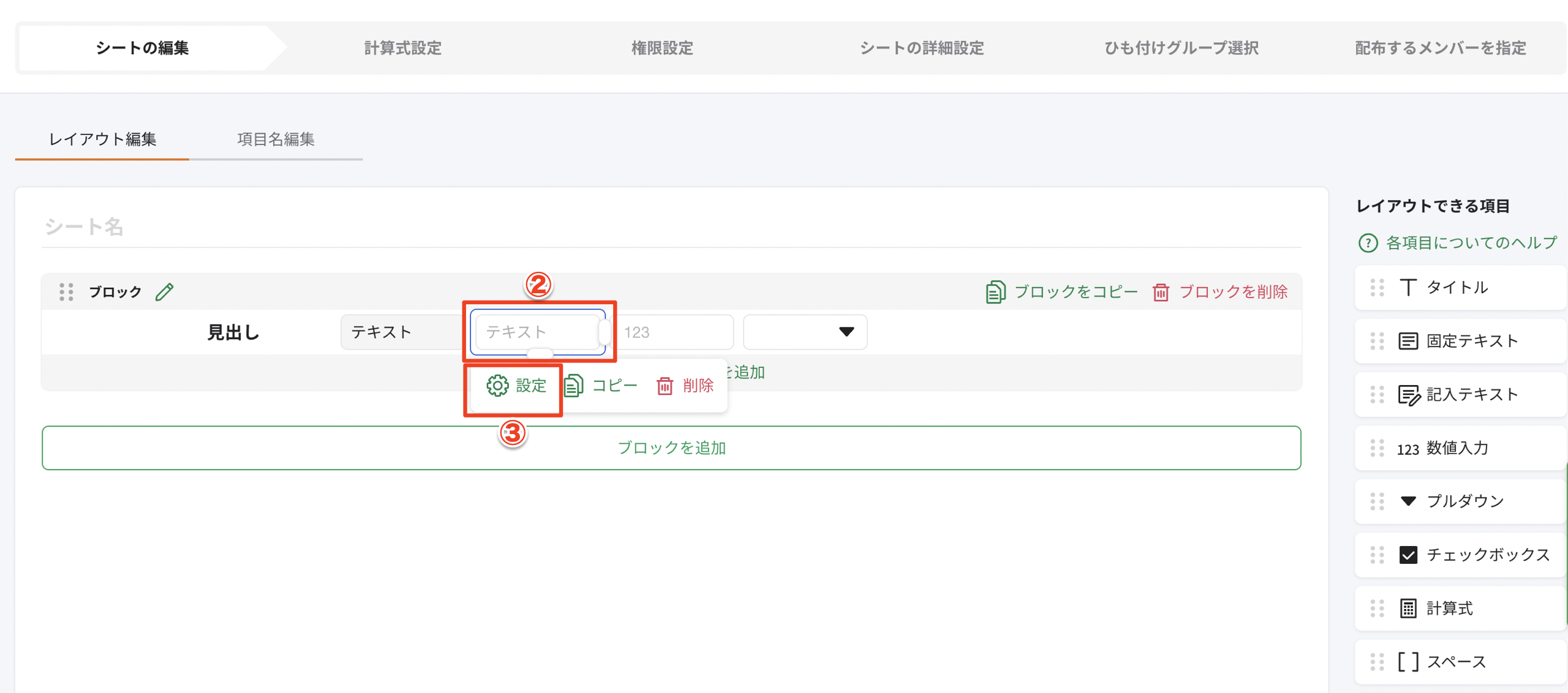The image size is (1568, 693).
Task: Select the スペース bracket icon
Action: pyautogui.click(x=1408, y=662)
